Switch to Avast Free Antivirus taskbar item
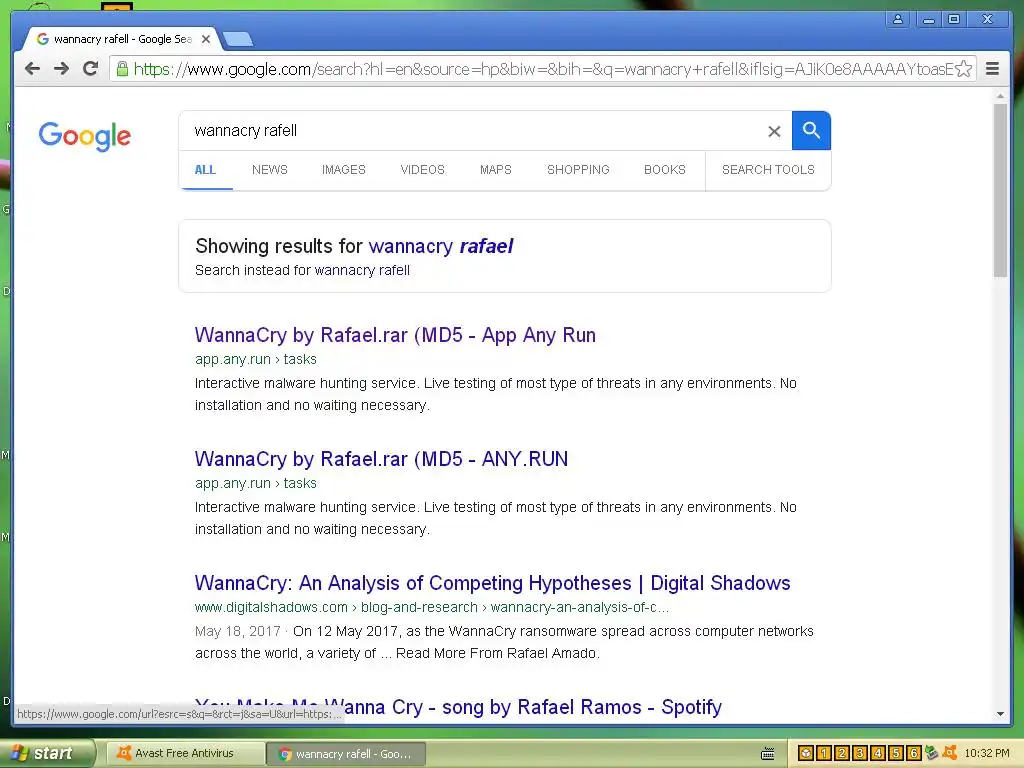Viewport: 1024px width, 768px height. point(185,753)
